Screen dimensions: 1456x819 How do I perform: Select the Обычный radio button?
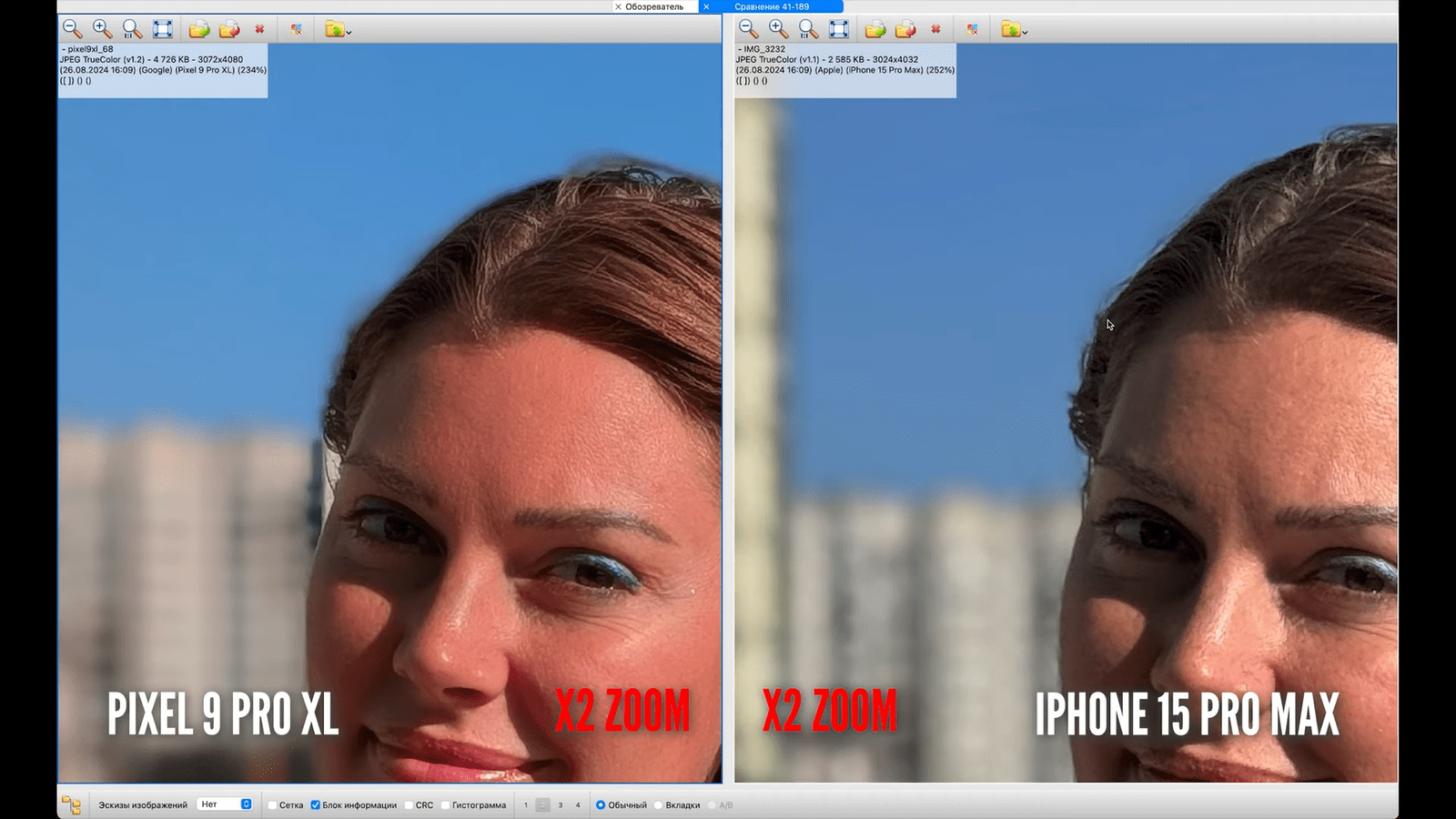pyautogui.click(x=601, y=805)
